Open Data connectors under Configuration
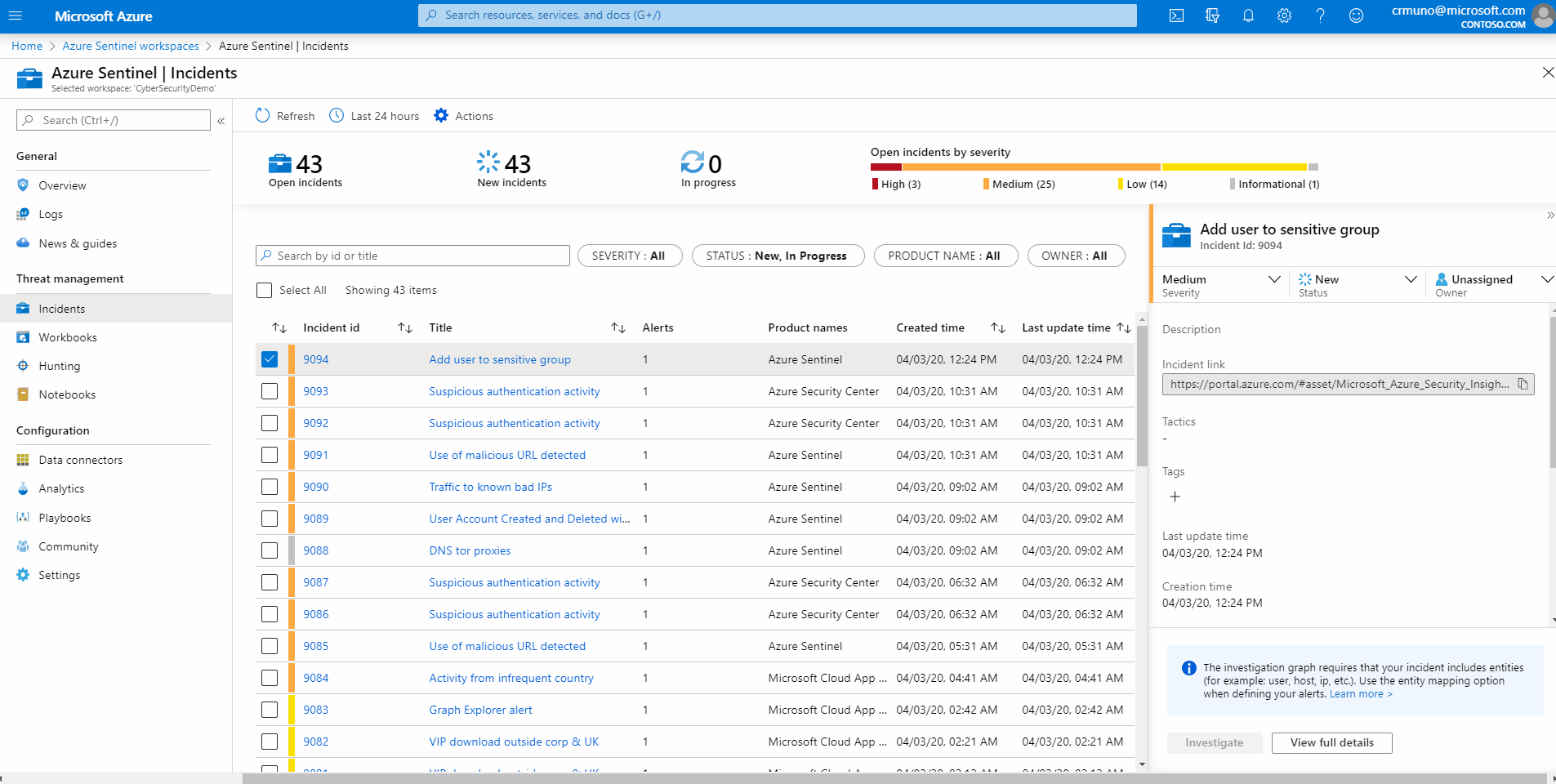This screenshot has height=784, width=1556. (x=78, y=460)
